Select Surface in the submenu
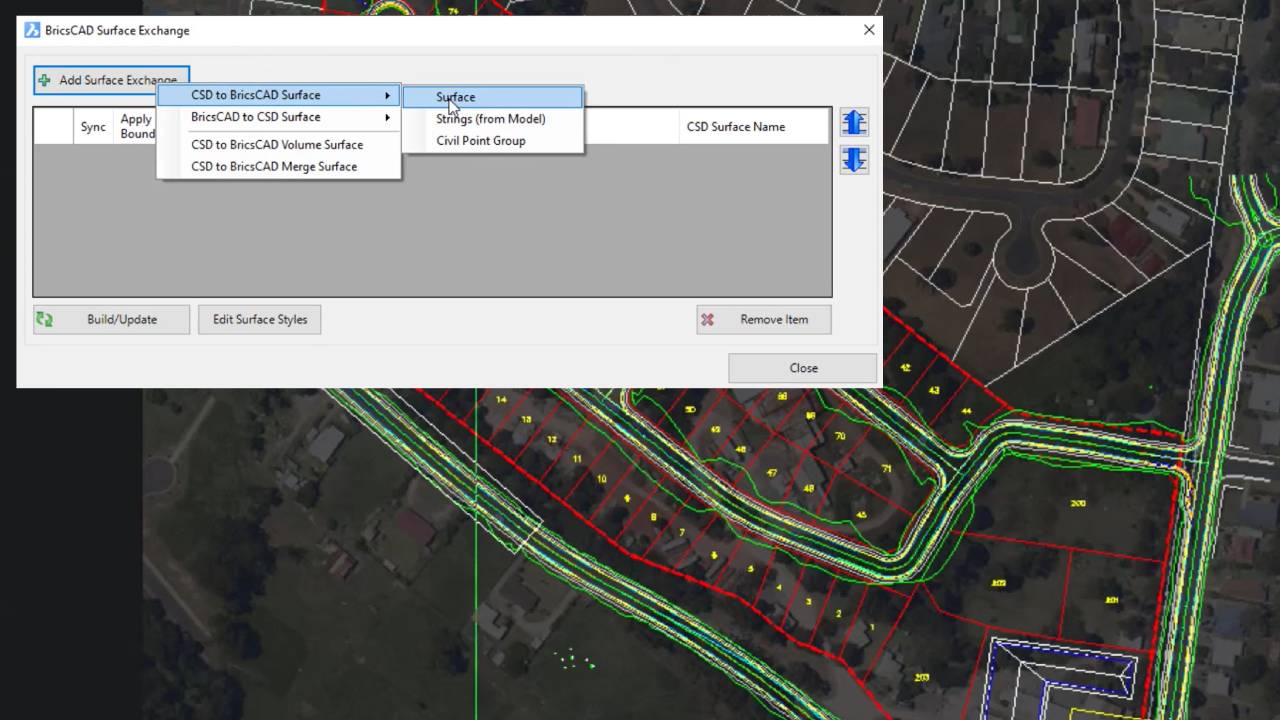This screenshot has height=720, width=1280. tap(492, 97)
